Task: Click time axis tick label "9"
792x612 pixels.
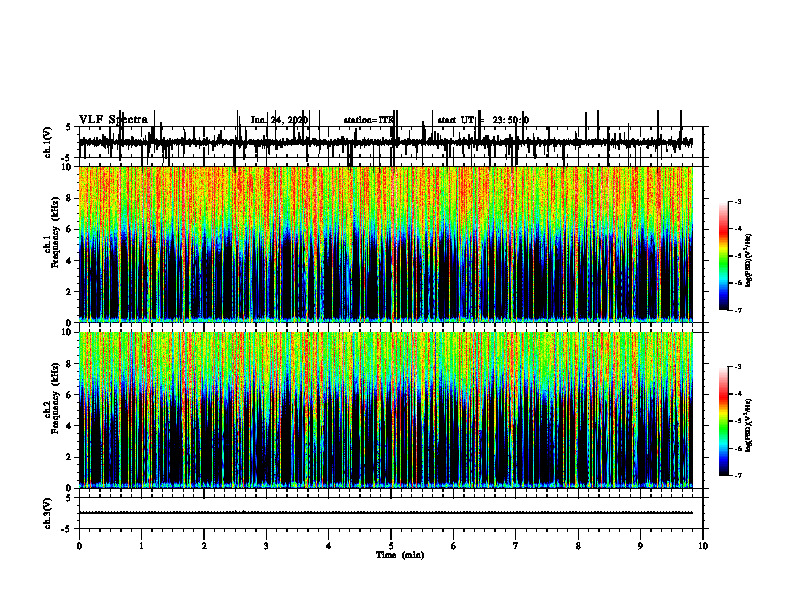Action: point(640,546)
